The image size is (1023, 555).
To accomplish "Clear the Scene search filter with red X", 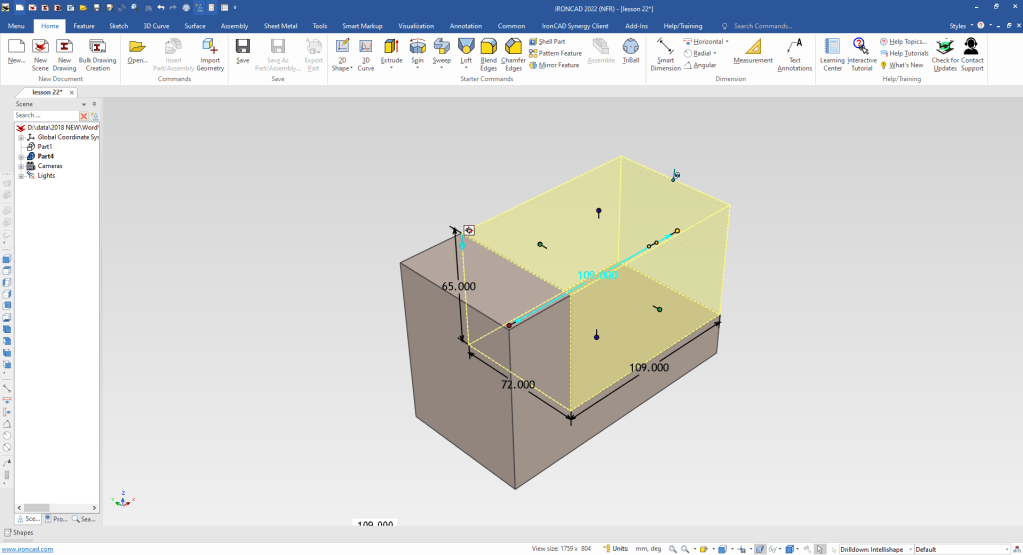I will pyautogui.click(x=83, y=116).
